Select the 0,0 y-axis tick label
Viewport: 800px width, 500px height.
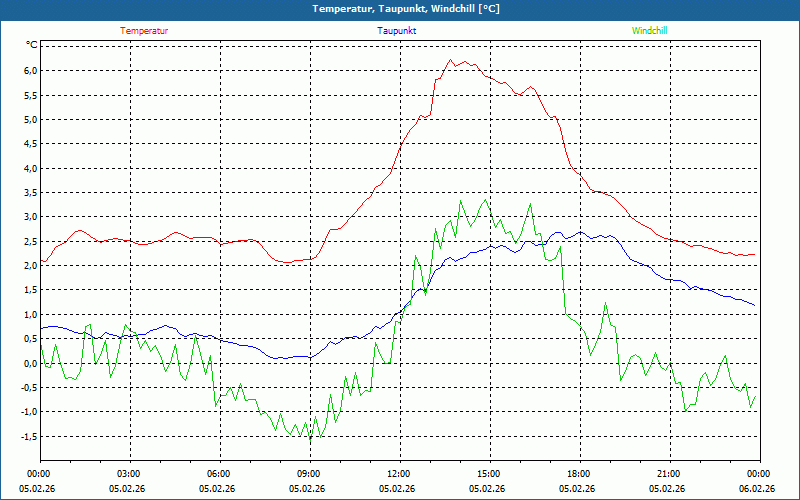[29, 363]
